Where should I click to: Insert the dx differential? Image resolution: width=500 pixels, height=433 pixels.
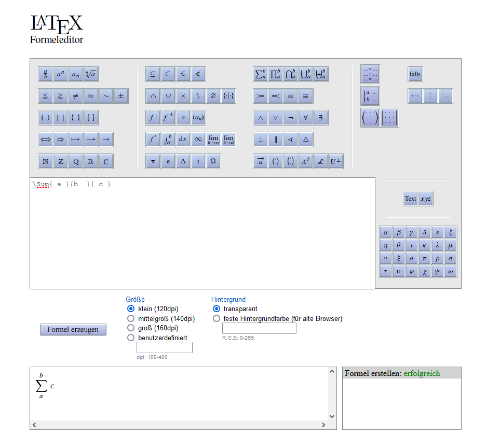click(x=183, y=139)
